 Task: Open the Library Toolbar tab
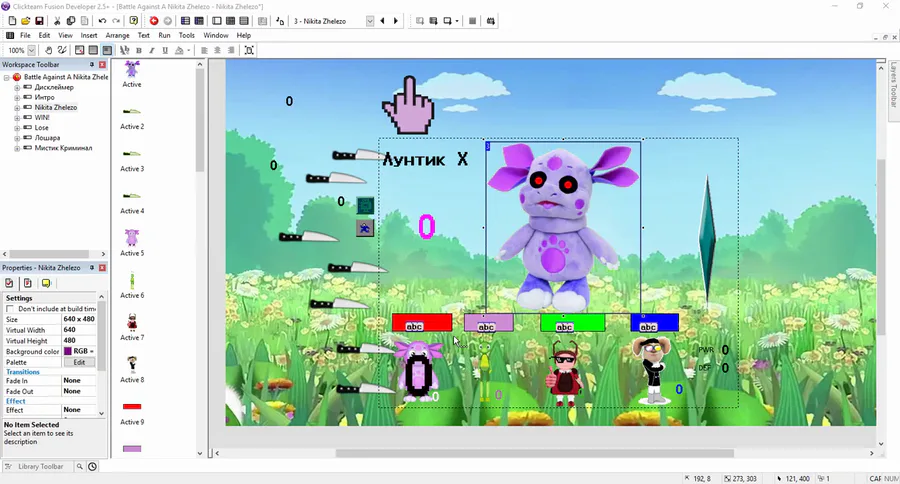pyautogui.click(x=40, y=466)
